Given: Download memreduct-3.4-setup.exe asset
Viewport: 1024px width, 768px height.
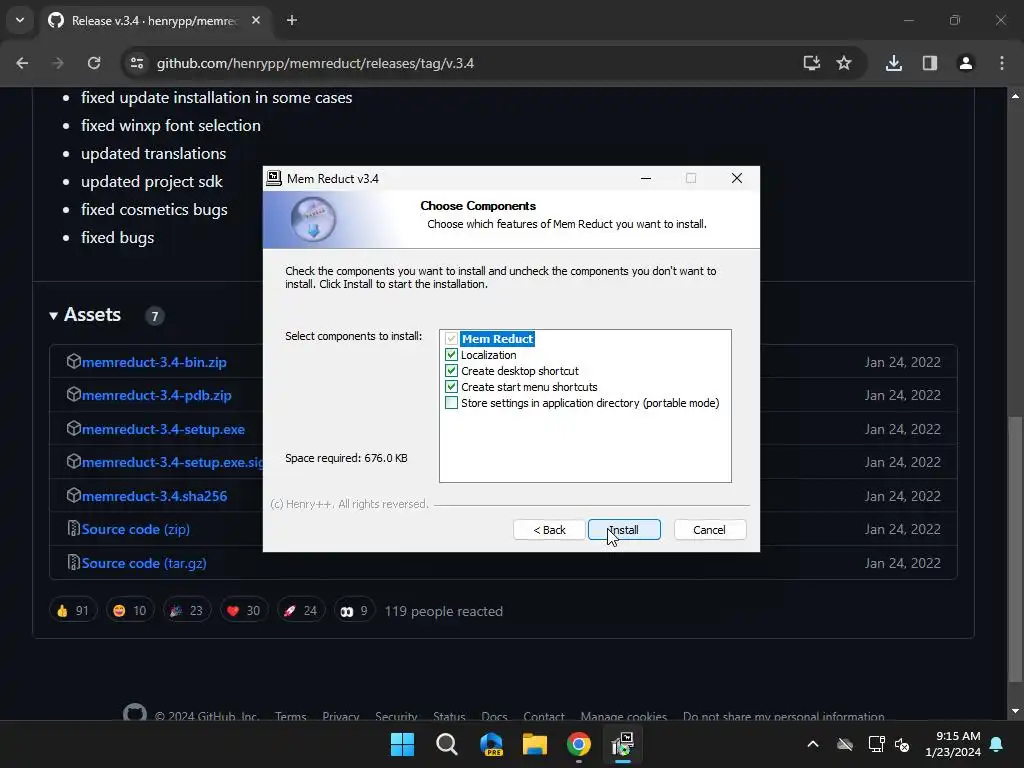Looking at the screenshot, I should 163,429.
